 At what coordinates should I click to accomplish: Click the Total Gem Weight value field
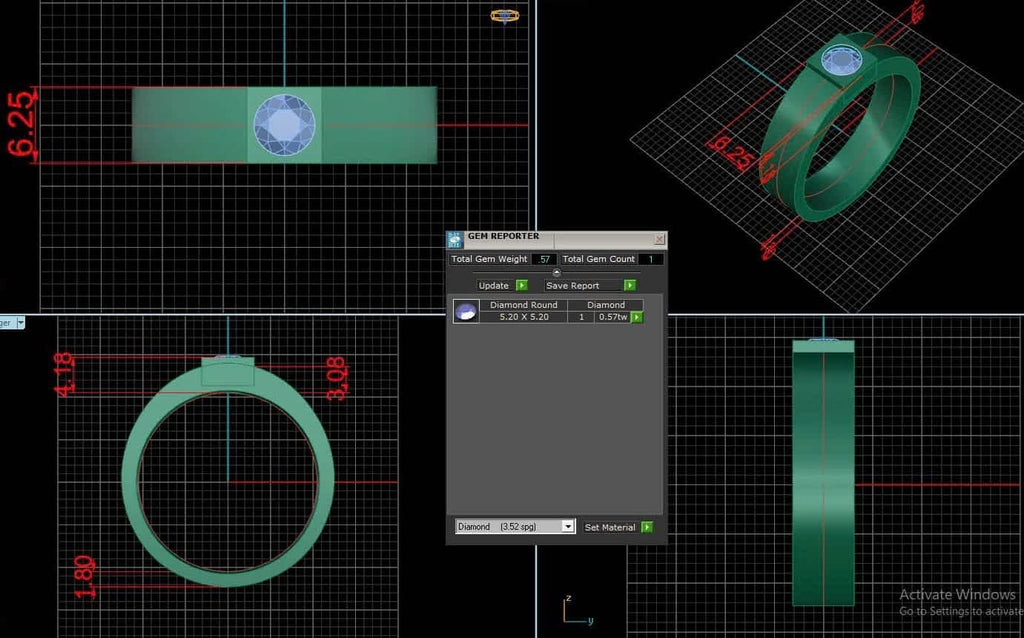[545, 259]
